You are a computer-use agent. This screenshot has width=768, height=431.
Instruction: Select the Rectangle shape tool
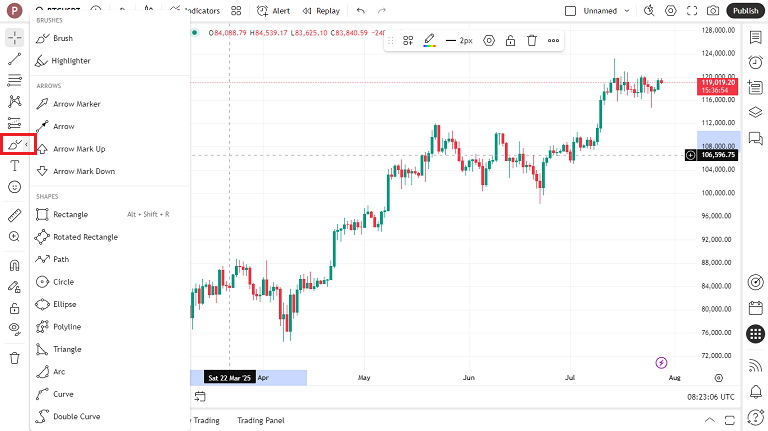(x=70, y=215)
